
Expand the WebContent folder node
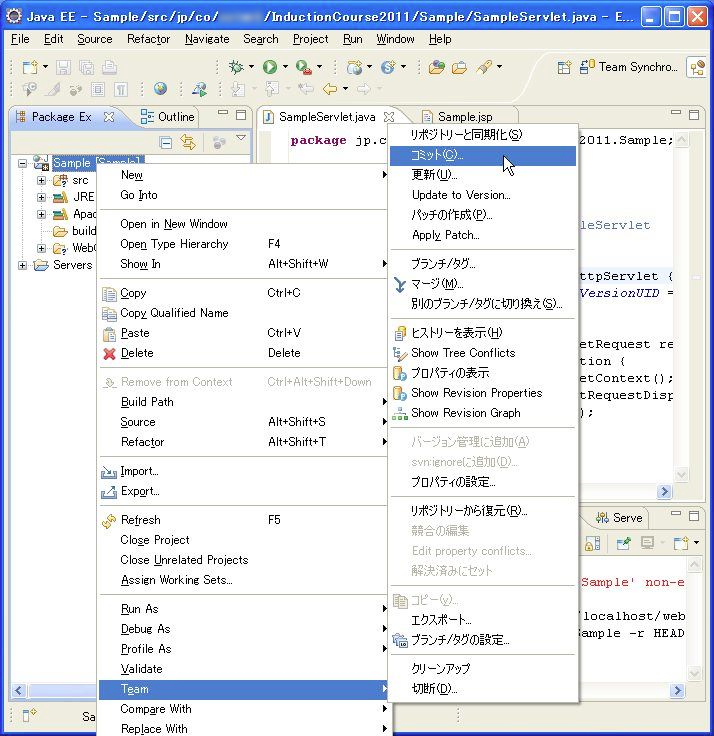click(x=41, y=248)
